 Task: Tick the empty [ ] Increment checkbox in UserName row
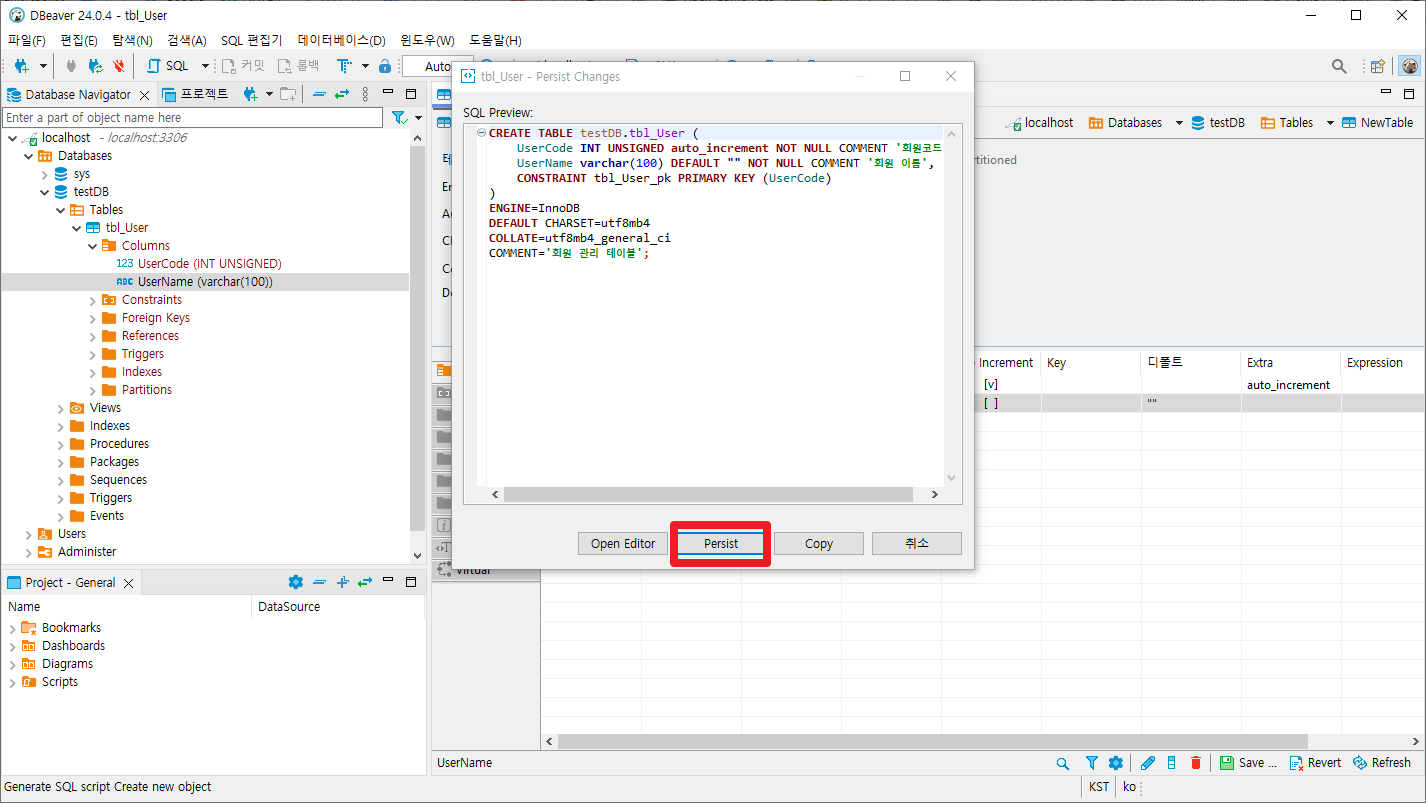tap(991, 403)
